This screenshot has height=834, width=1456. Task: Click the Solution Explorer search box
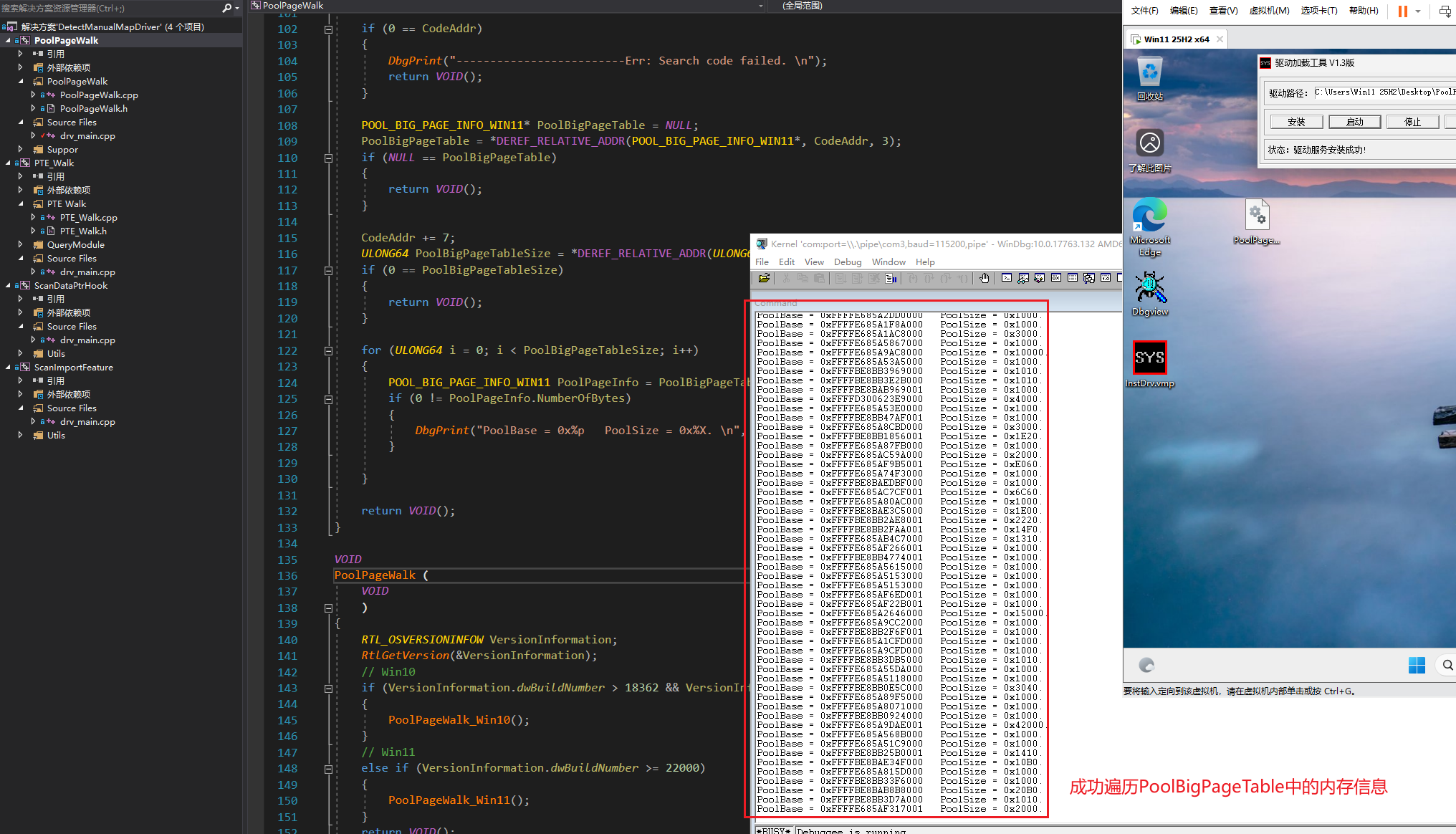110,8
